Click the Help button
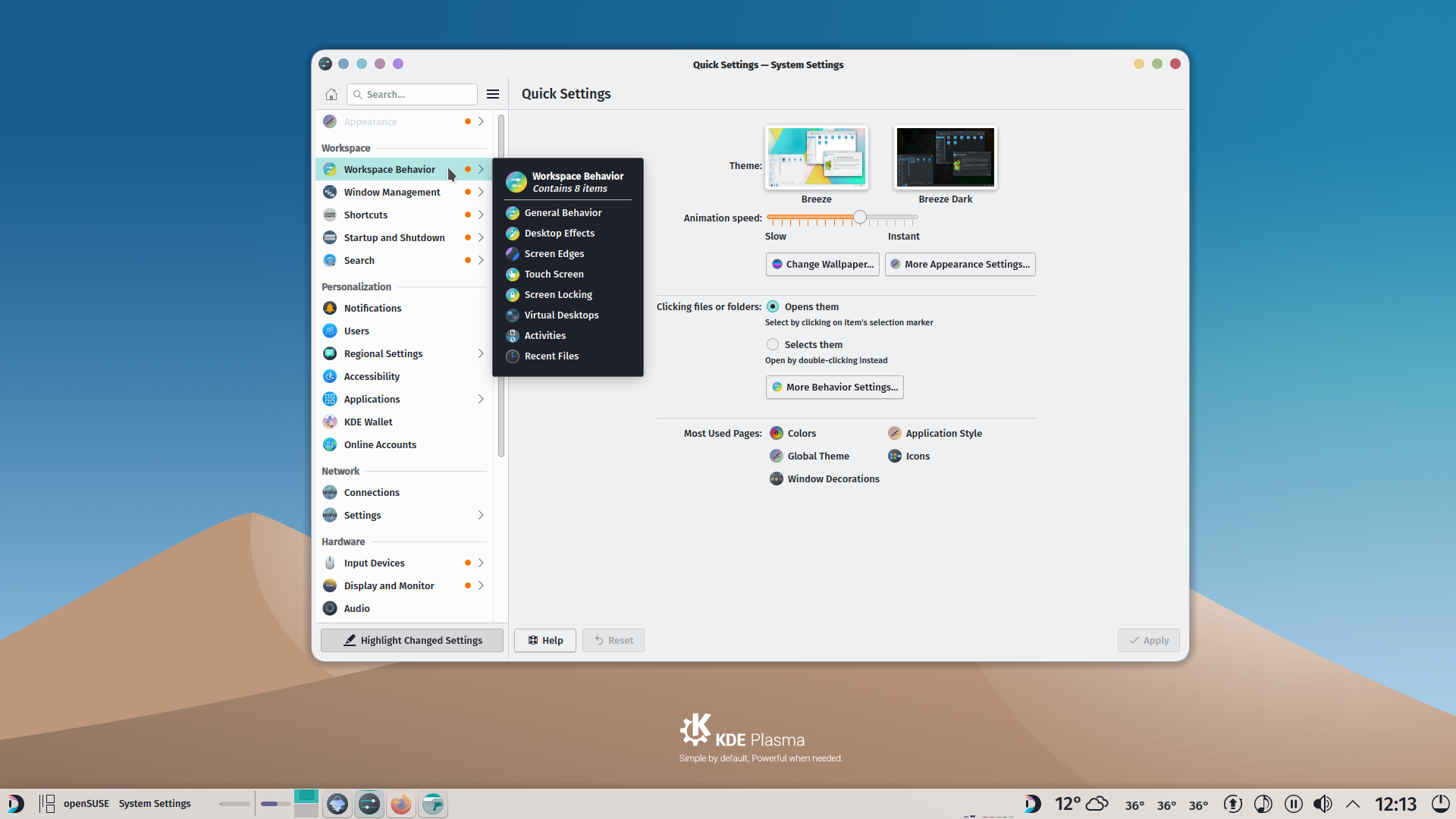Screen dimensions: 1456x819 tap(545, 640)
